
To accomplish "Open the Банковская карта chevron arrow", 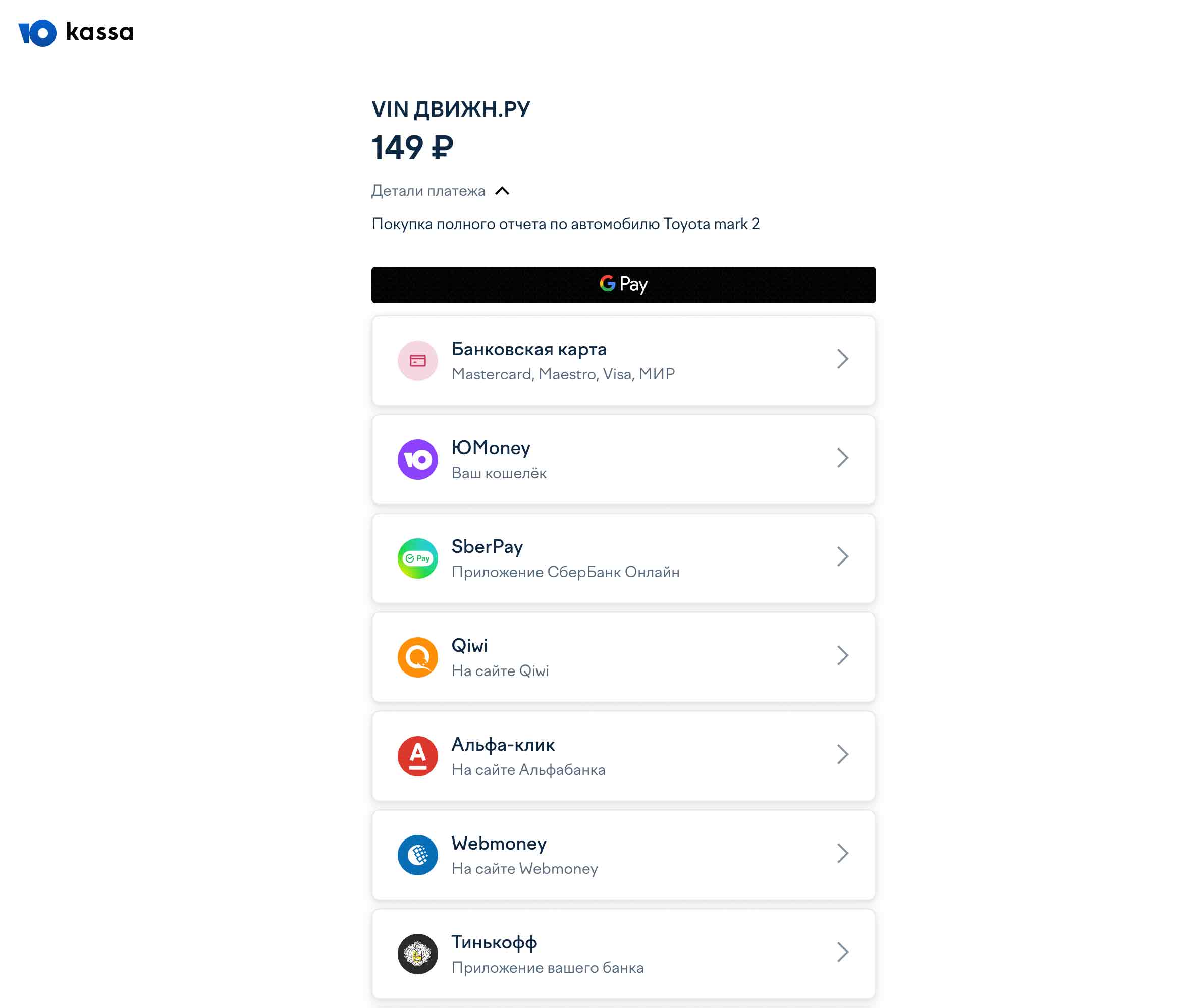I will 842,359.
